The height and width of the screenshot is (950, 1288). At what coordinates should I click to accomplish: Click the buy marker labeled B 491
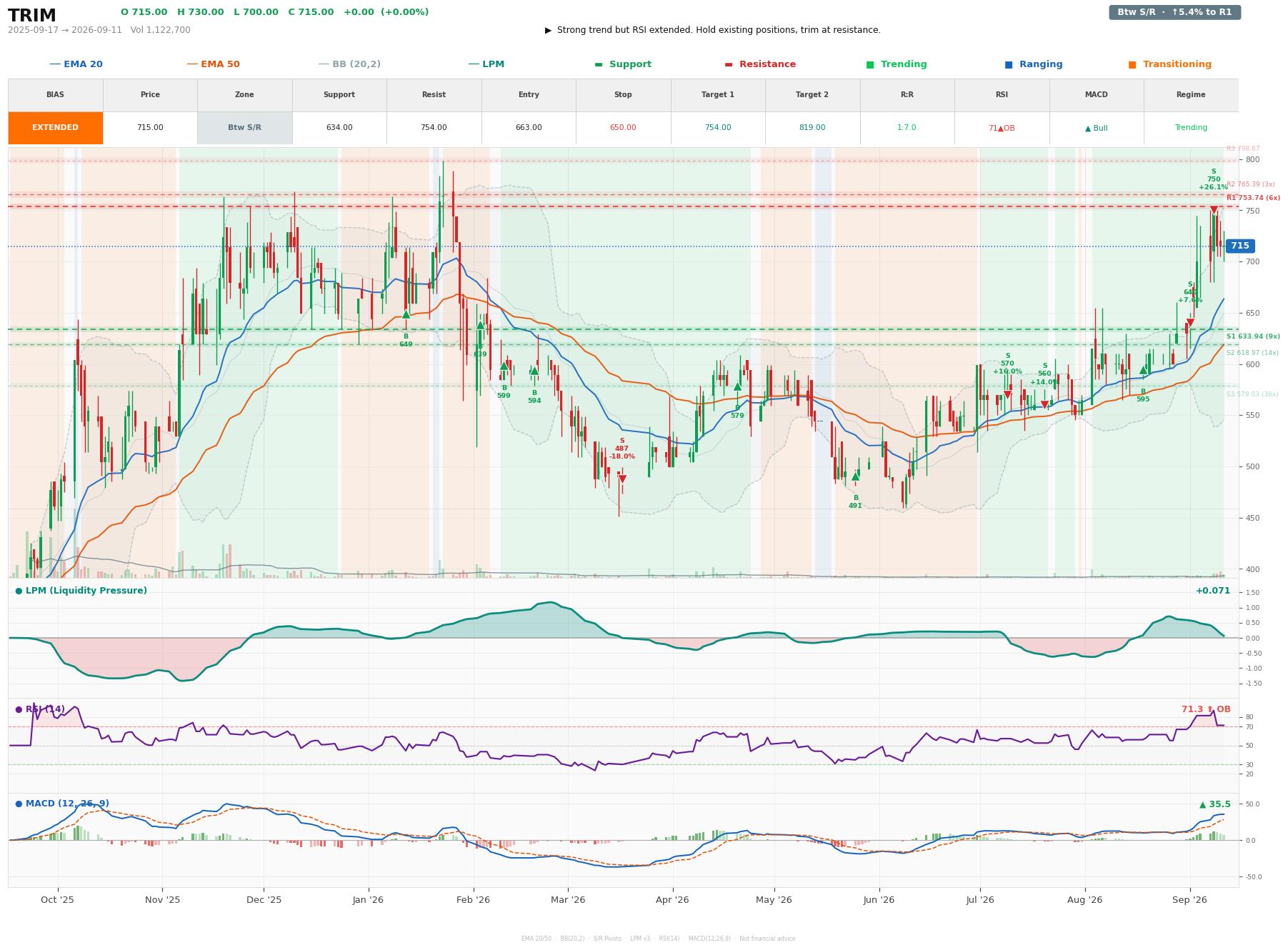pyautogui.click(x=855, y=477)
